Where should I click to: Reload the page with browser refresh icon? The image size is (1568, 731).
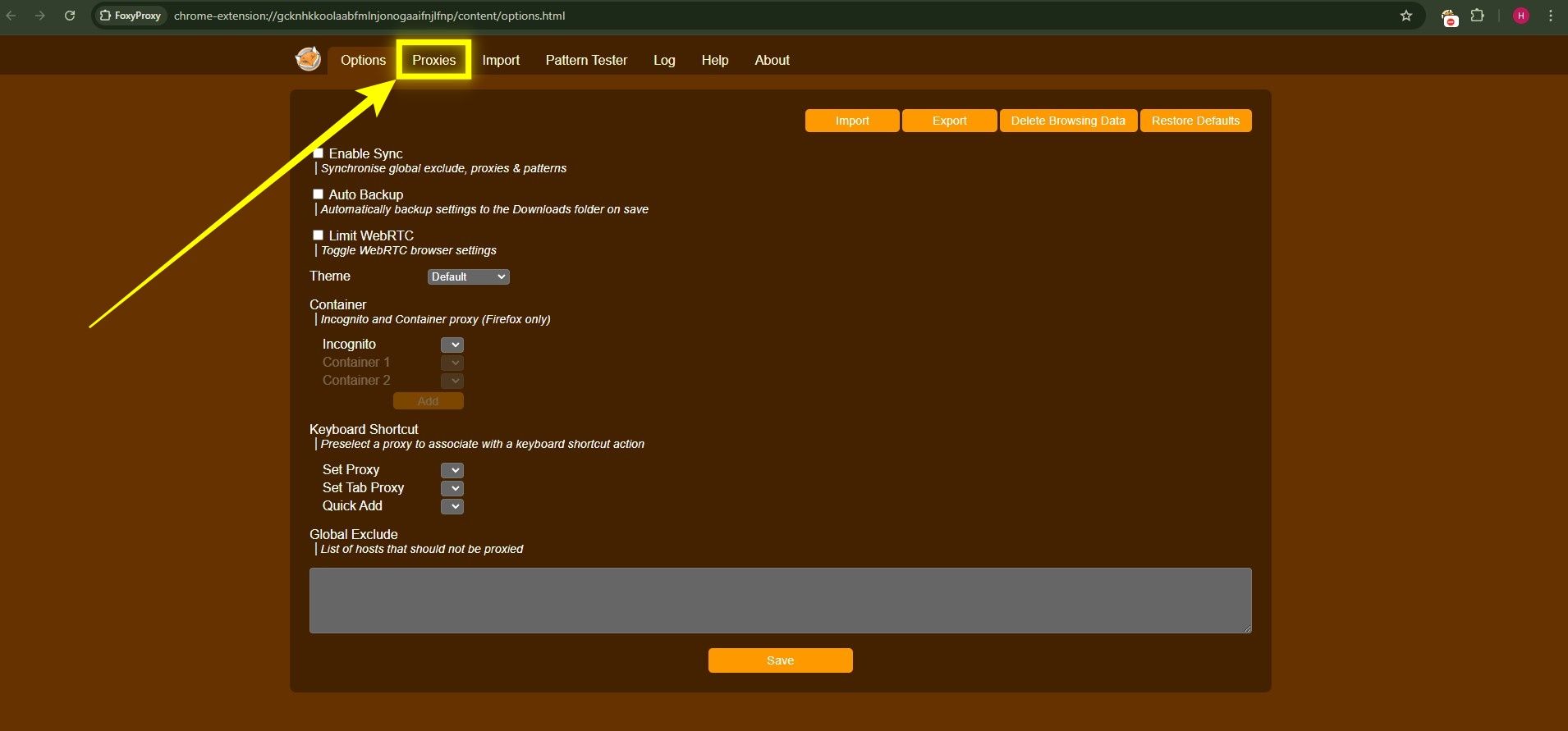pos(70,16)
